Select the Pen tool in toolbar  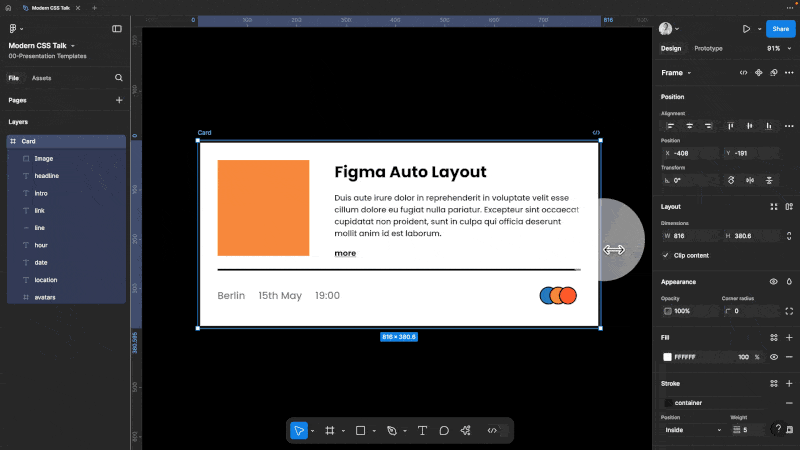coord(392,431)
